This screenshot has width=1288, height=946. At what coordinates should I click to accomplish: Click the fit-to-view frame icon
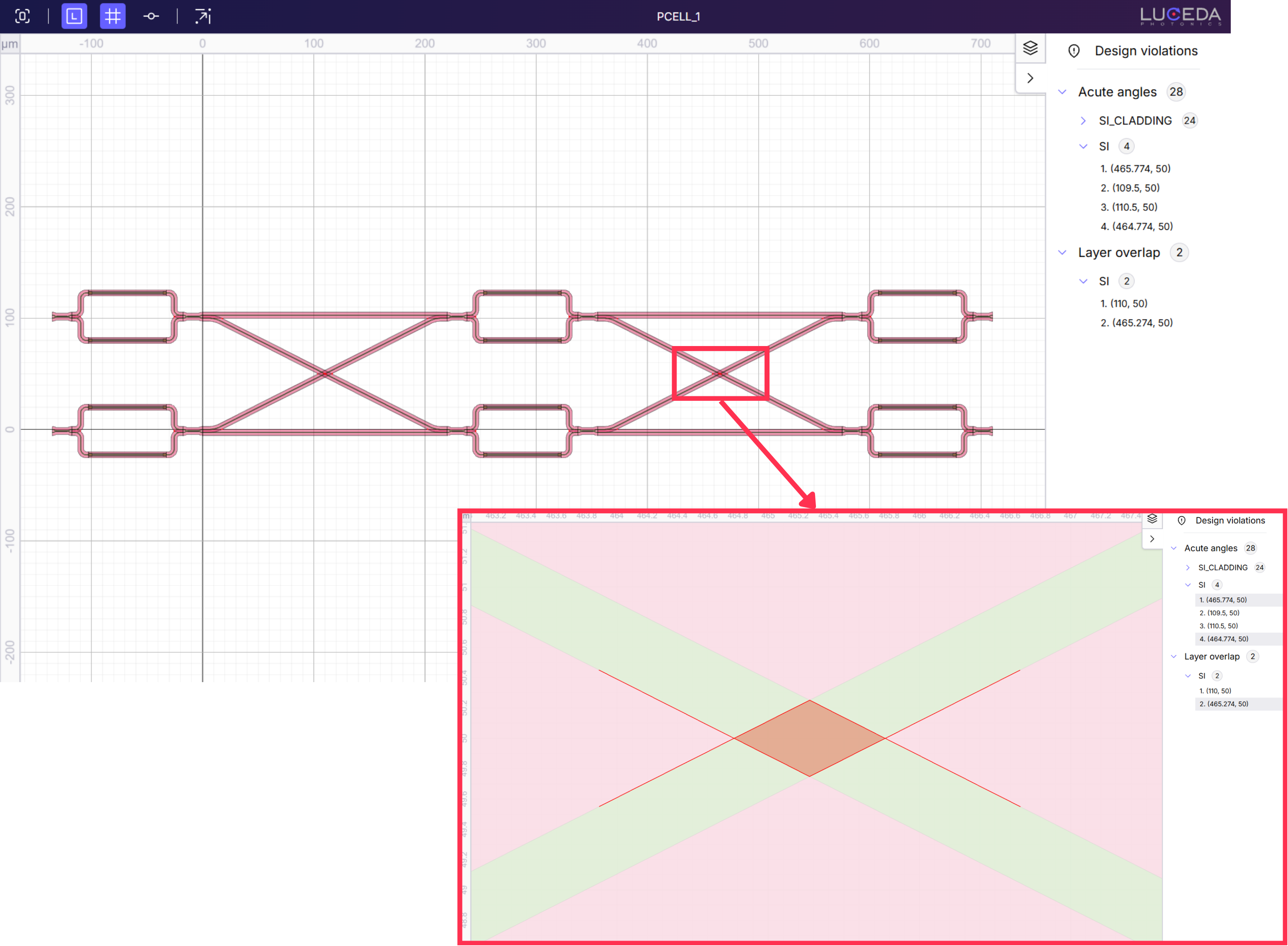click(x=22, y=16)
